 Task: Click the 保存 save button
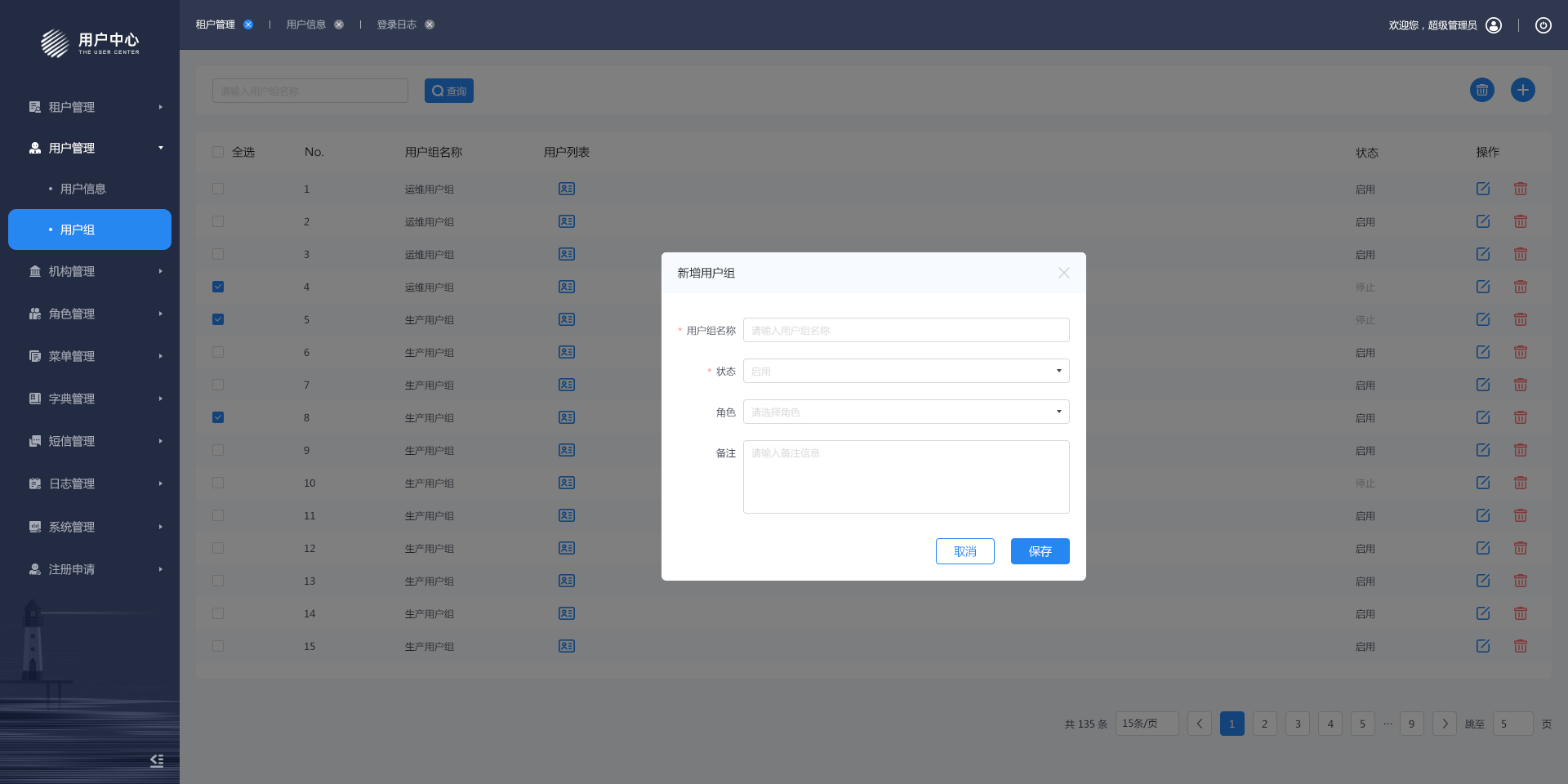click(1040, 551)
